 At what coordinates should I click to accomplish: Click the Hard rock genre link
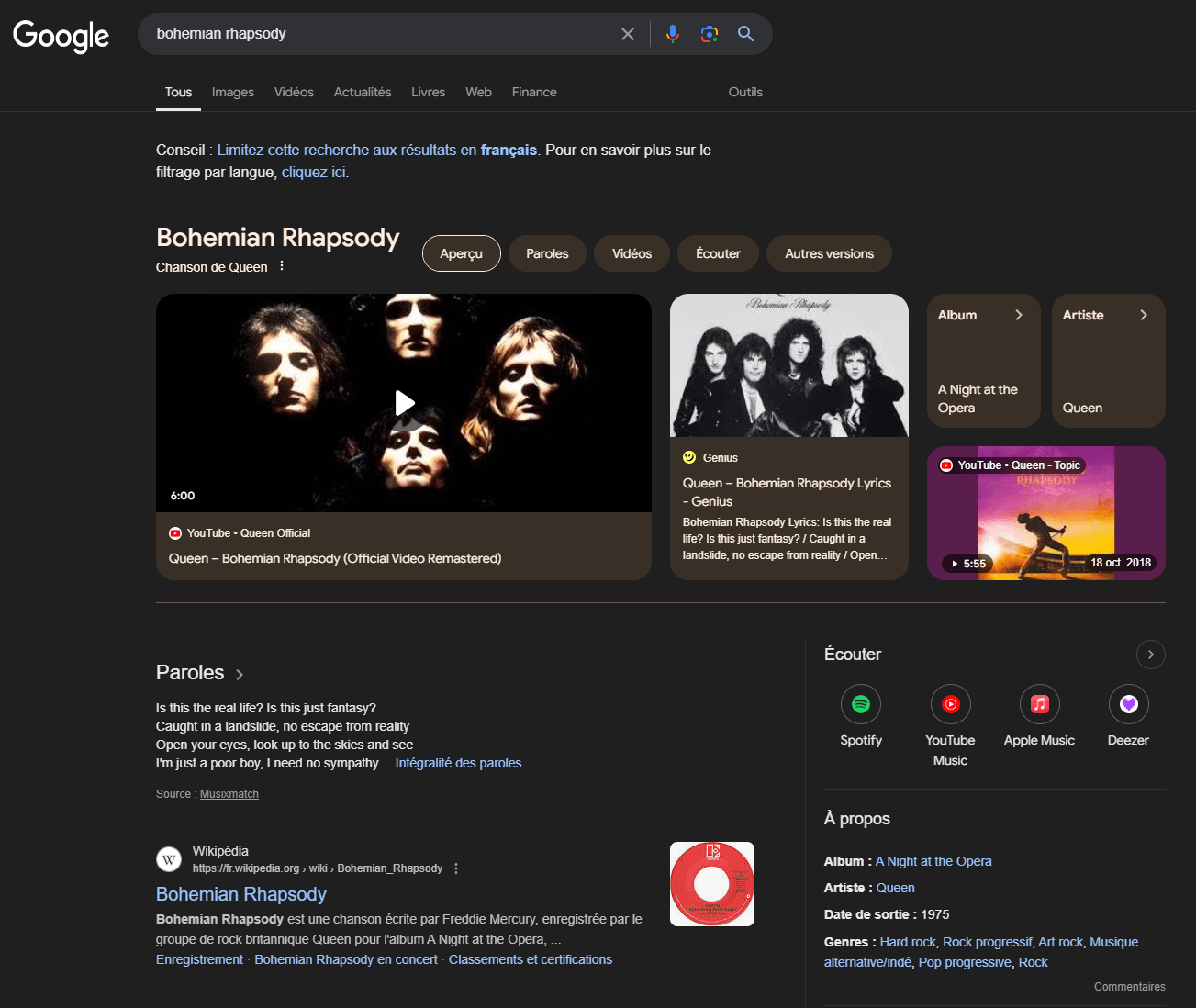(x=908, y=942)
